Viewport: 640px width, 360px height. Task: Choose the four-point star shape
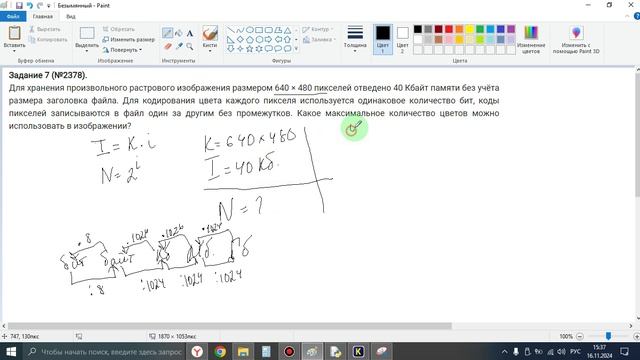(x=240, y=49)
